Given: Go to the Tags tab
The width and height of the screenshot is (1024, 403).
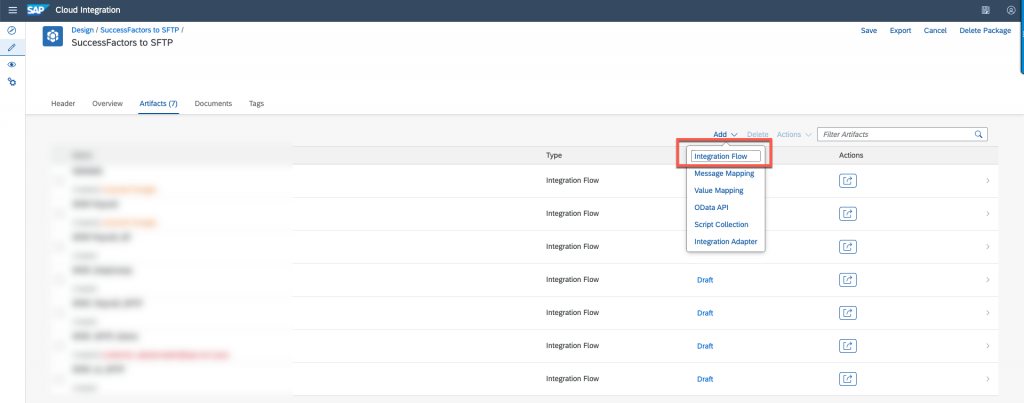Looking at the screenshot, I should click(257, 104).
